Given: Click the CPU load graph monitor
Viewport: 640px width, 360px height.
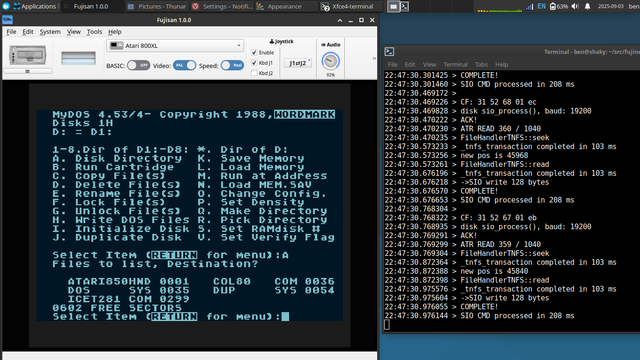Looking at the screenshot, I should 500,6.
